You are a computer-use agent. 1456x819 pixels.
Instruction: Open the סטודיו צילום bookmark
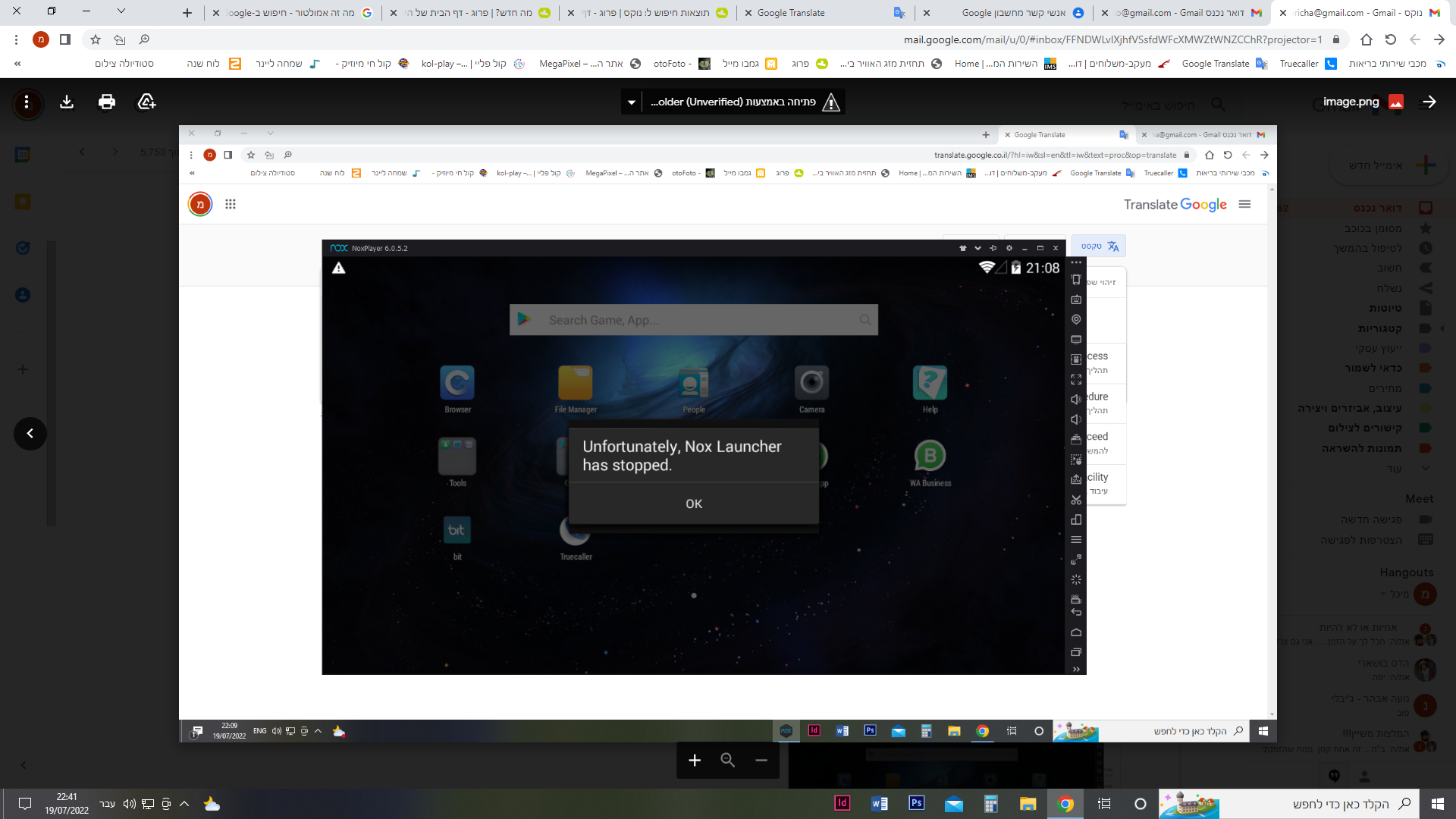coord(124,64)
